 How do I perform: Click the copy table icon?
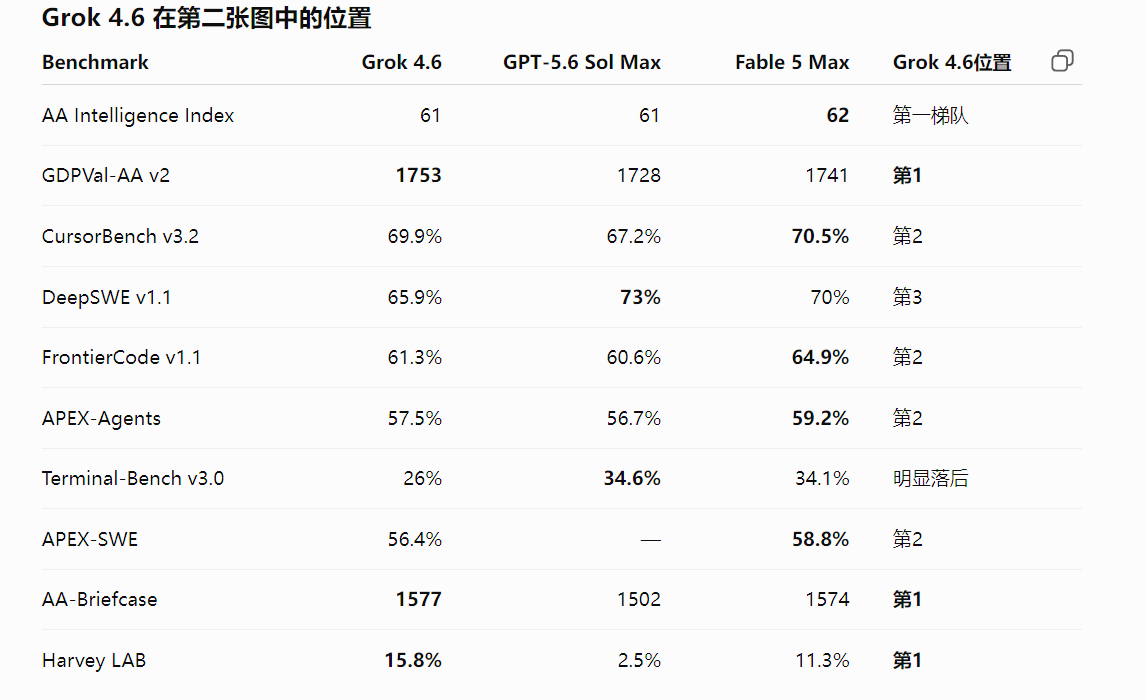(x=1062, y=61)
